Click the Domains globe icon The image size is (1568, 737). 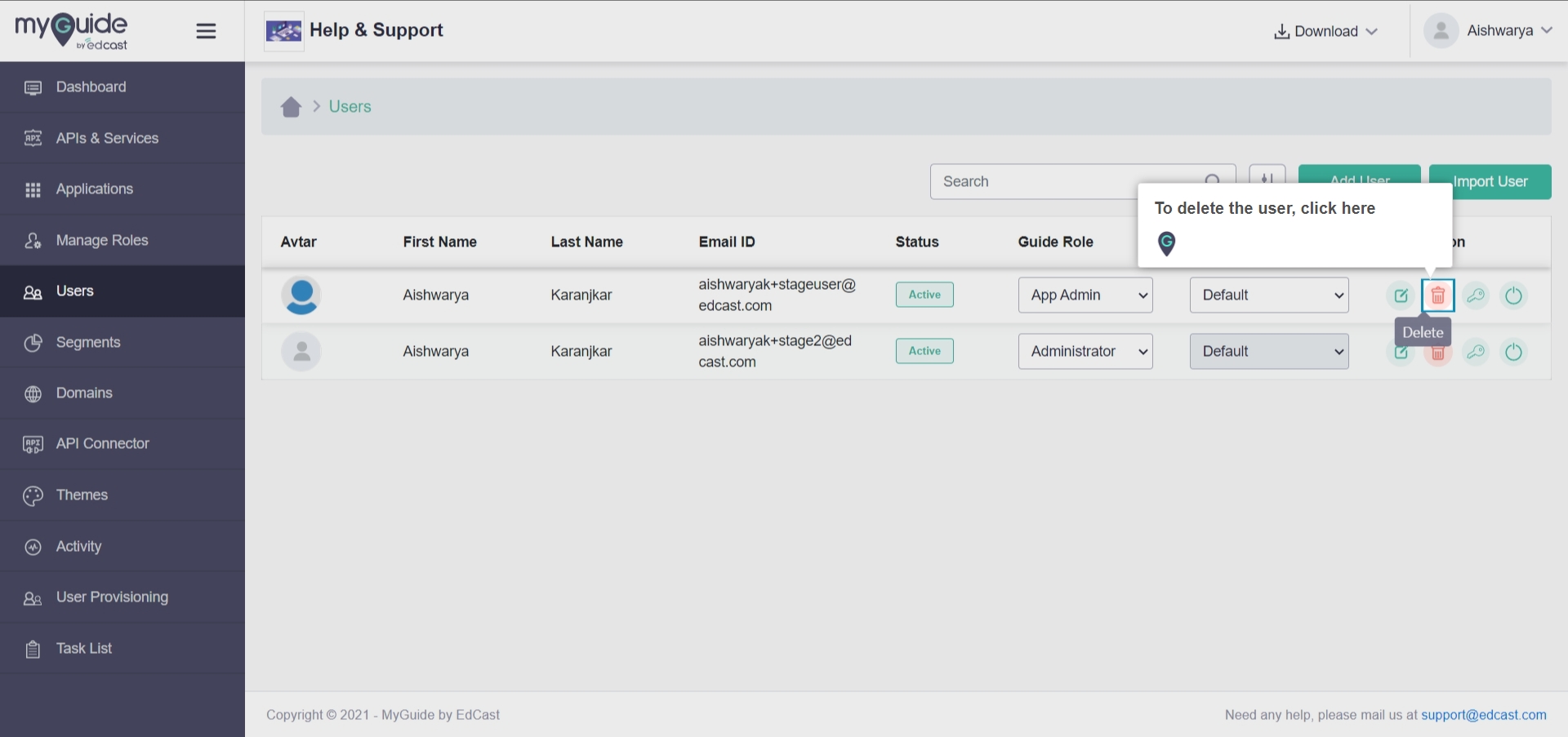tap(33, 393)
